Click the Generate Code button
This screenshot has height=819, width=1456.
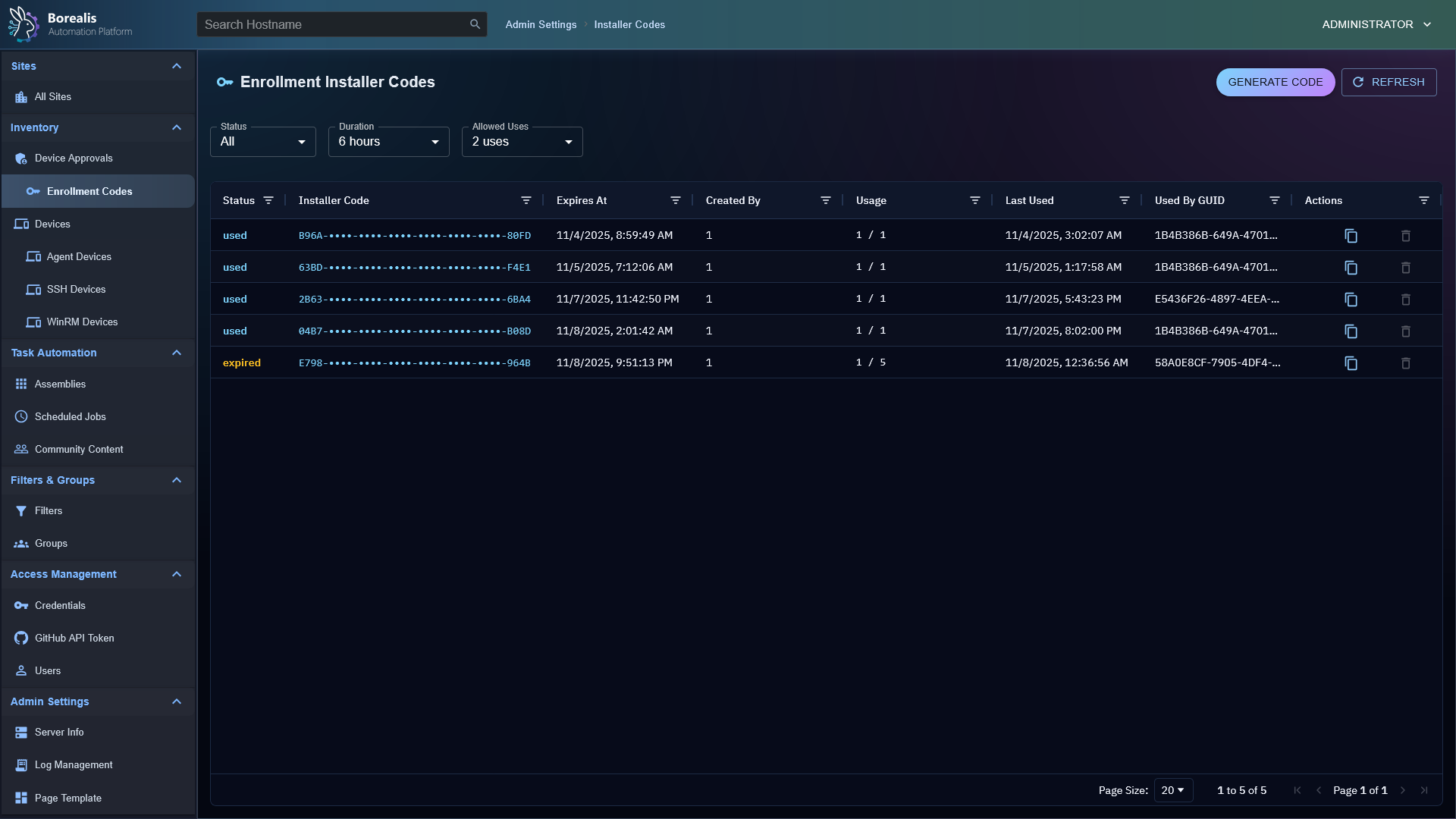[x=1275, y=82]
